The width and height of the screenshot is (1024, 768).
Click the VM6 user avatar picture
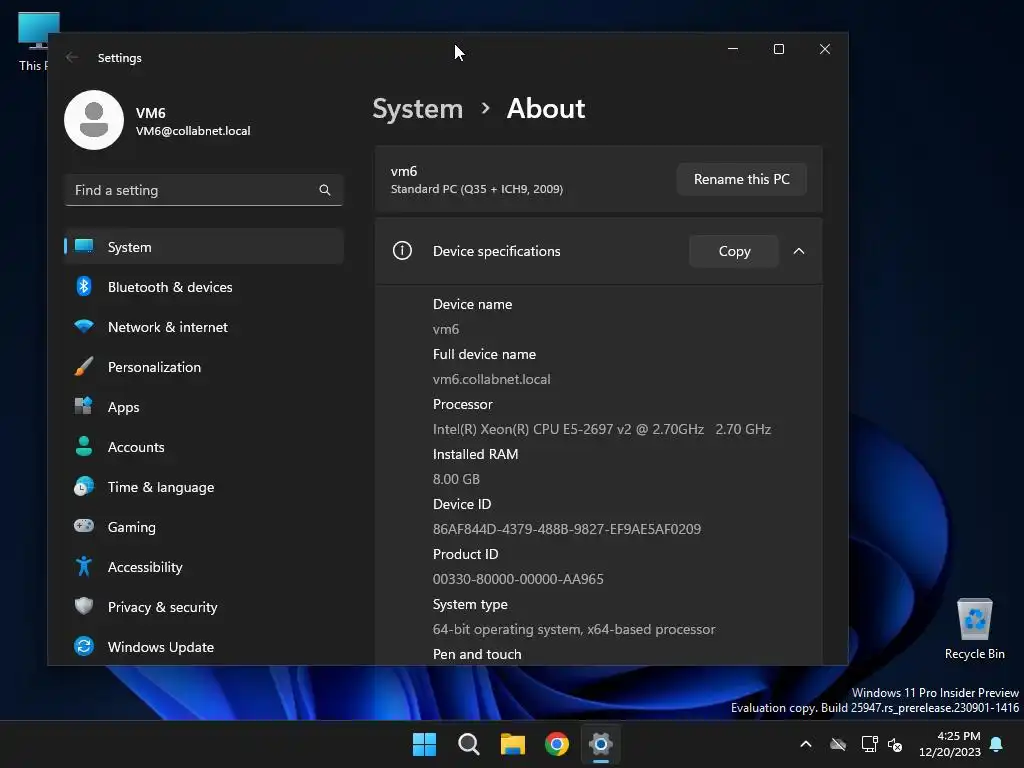94,120
